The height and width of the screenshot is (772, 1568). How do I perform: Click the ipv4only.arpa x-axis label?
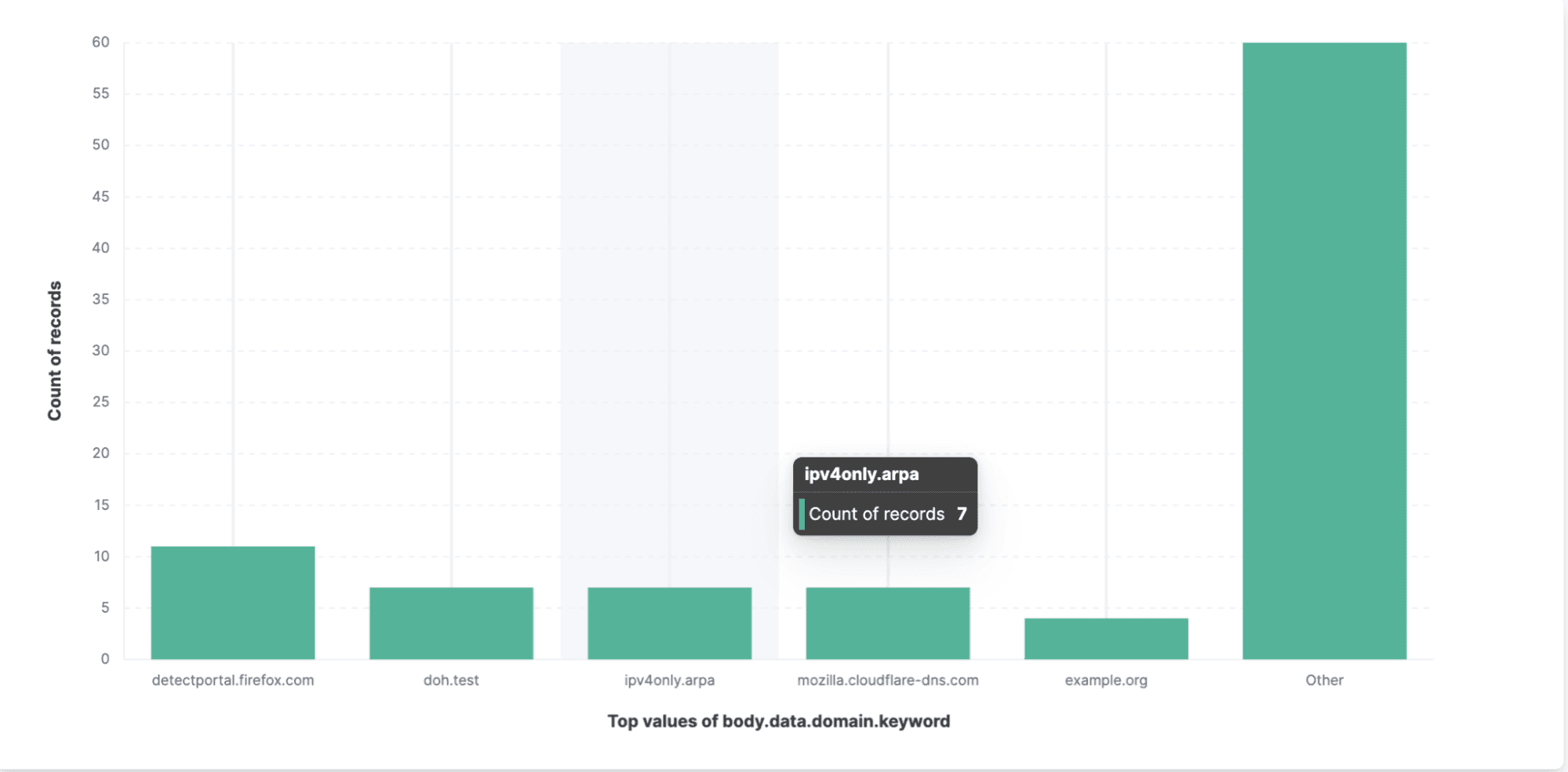click(x=669, y=680)
